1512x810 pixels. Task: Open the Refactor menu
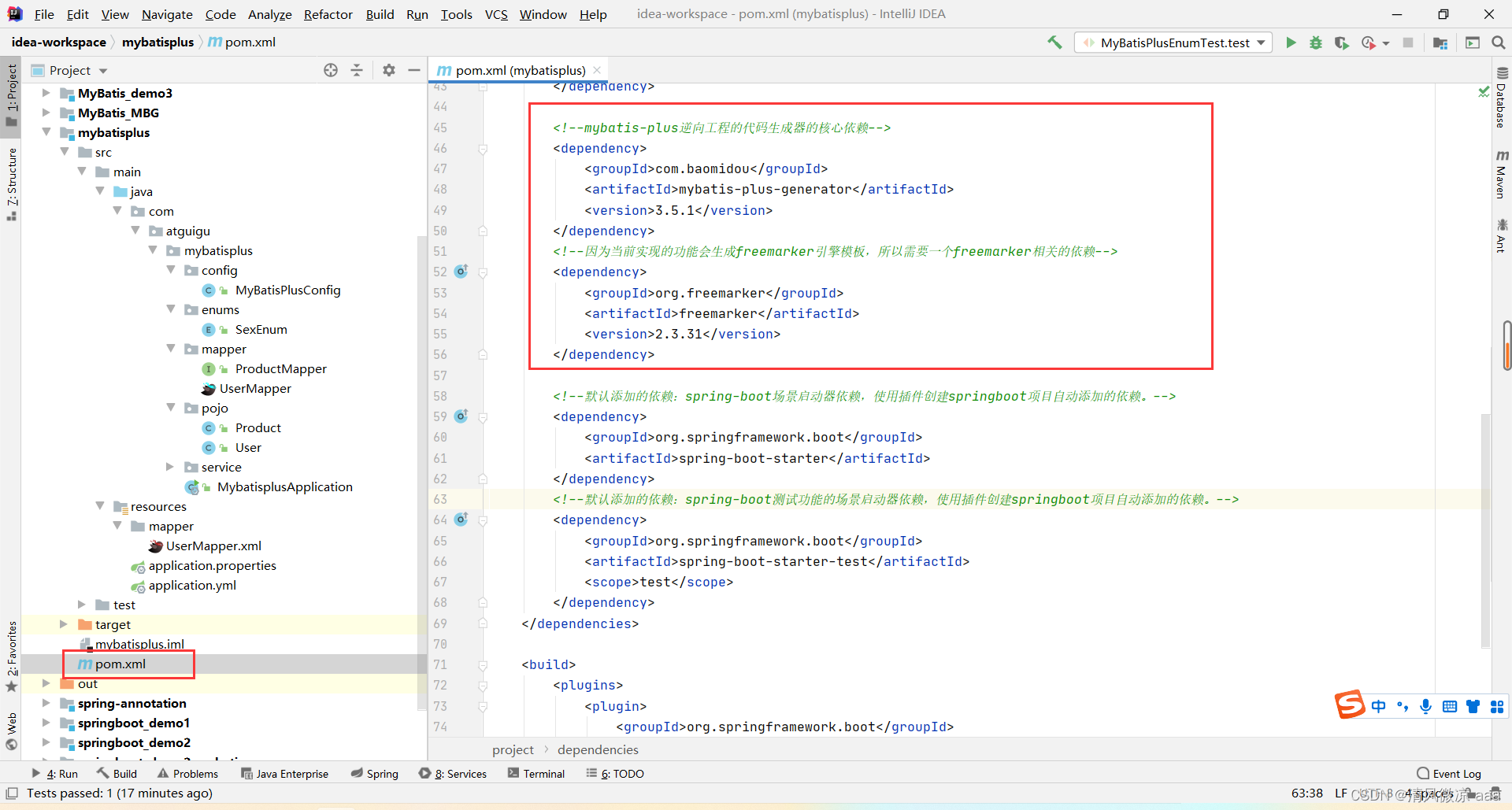click(x=328, y=14)
